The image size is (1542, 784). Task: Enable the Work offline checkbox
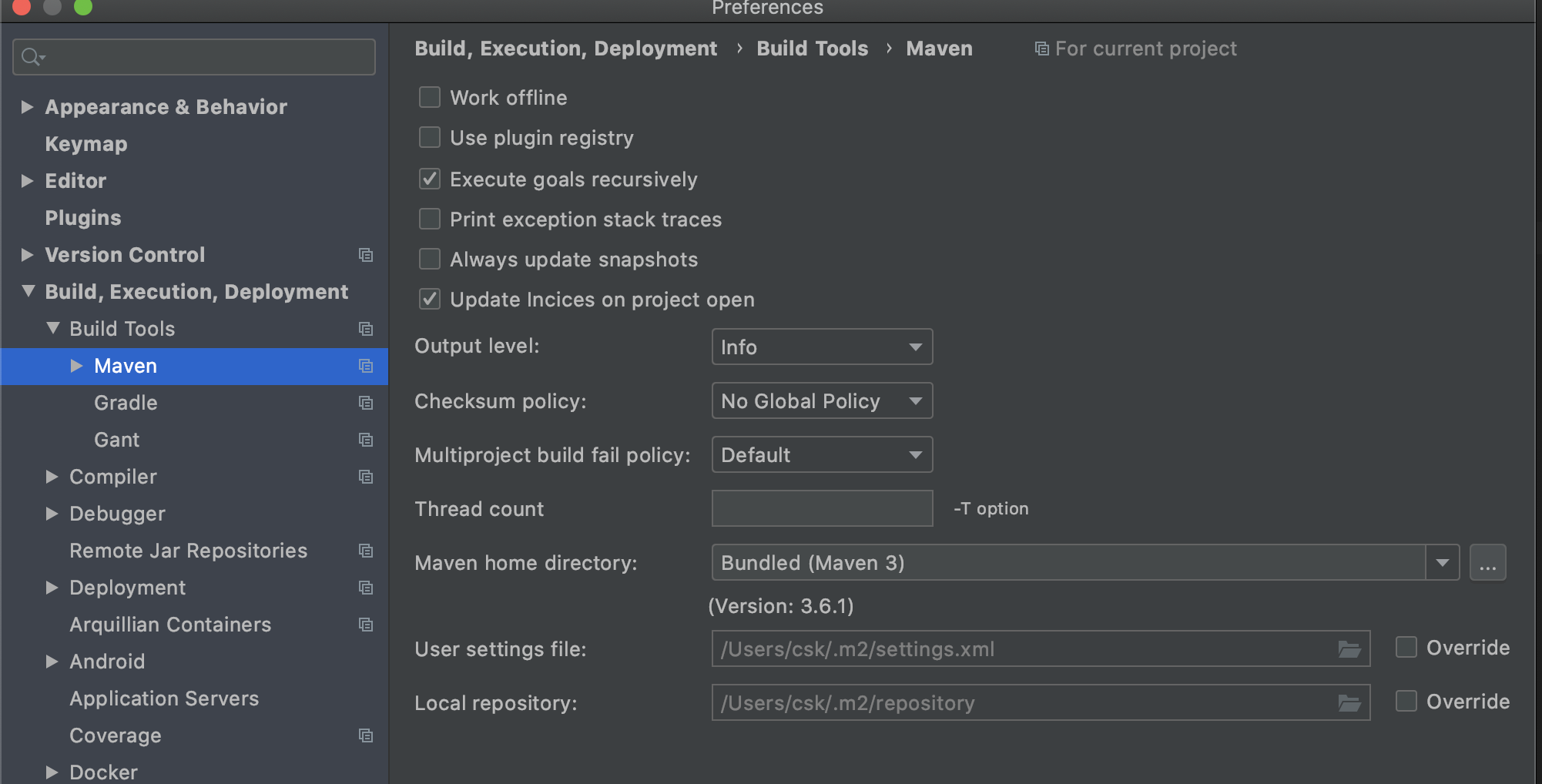[x=429, y=97]
